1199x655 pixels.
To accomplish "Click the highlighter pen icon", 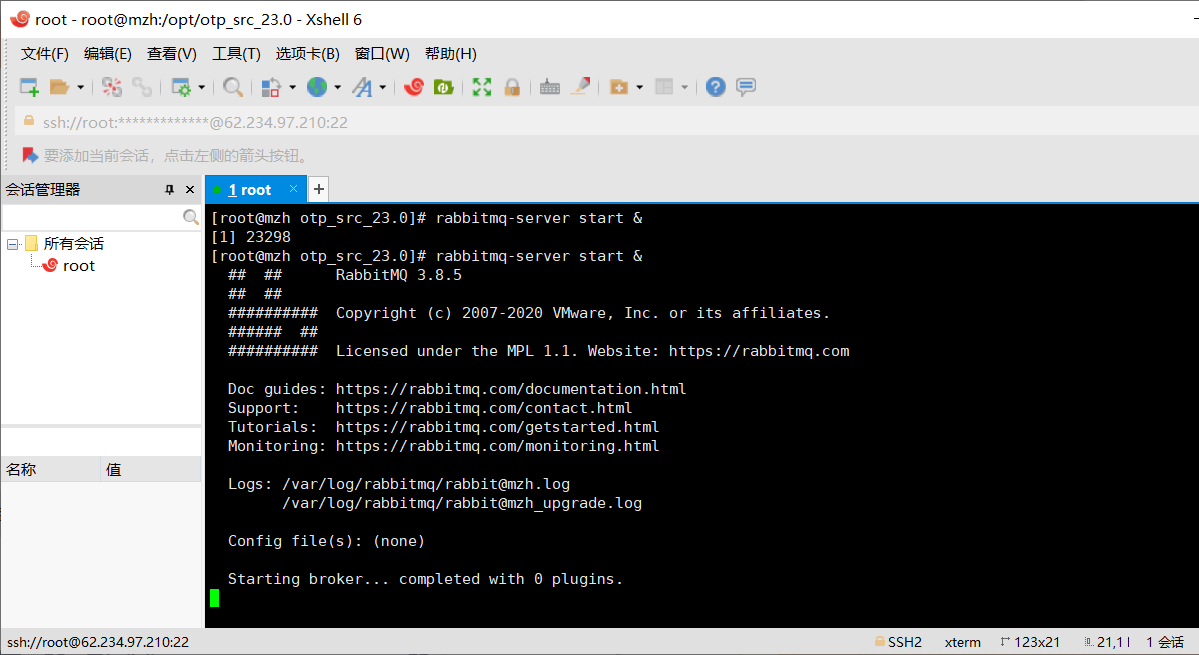I will pos(580,86).
